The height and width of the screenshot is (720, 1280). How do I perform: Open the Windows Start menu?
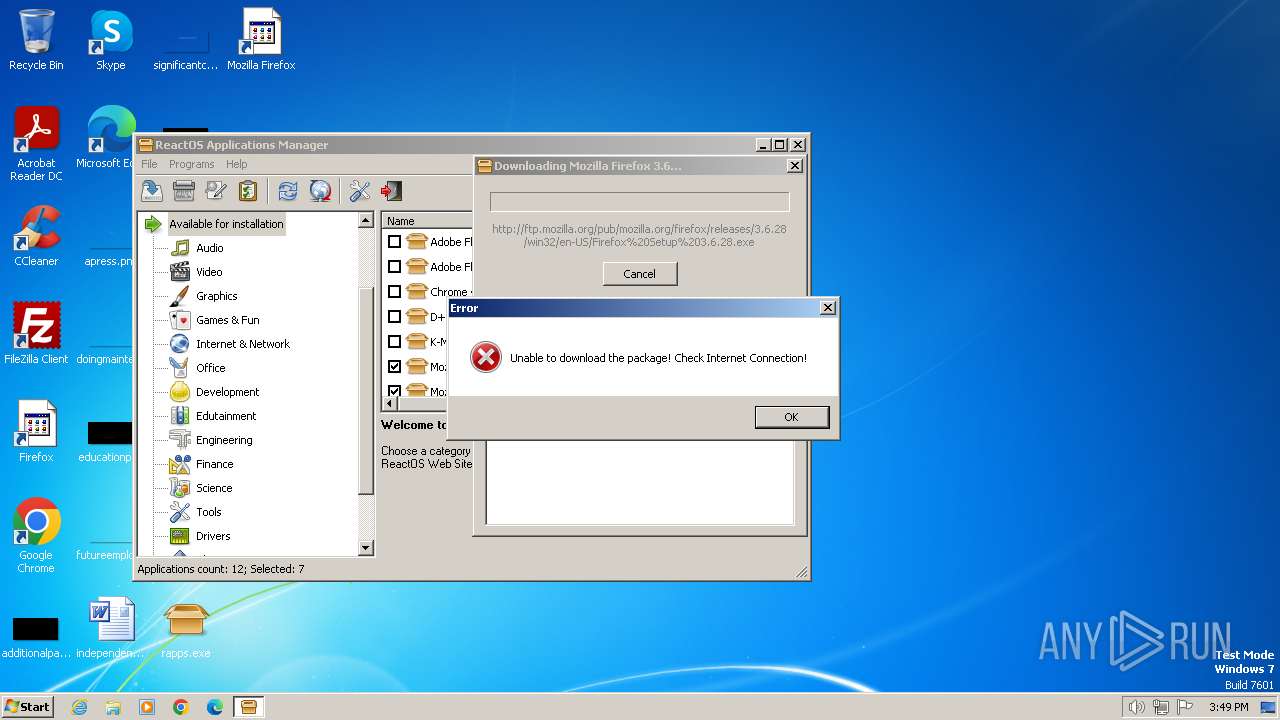(27, 706)
